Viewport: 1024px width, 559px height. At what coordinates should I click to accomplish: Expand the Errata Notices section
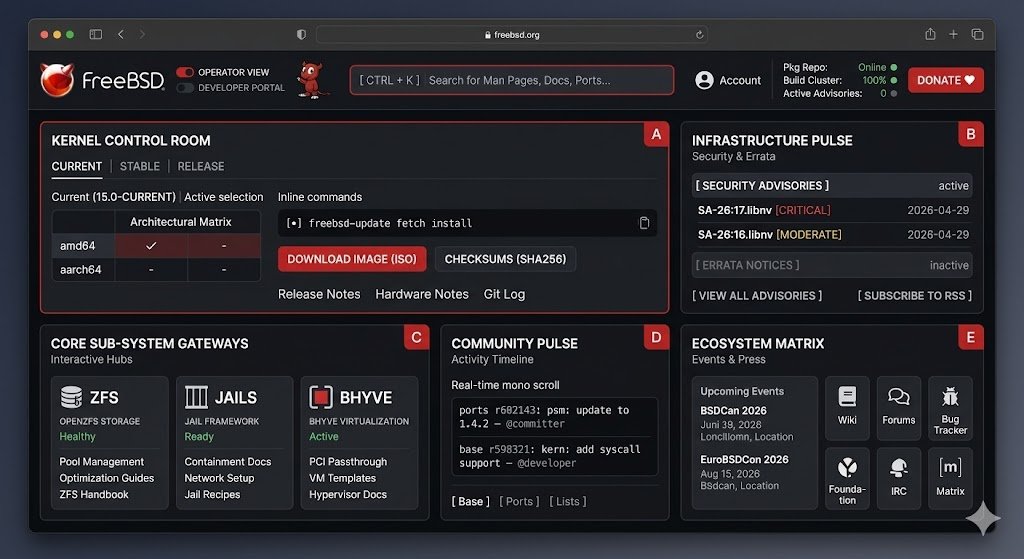point(831,265)
